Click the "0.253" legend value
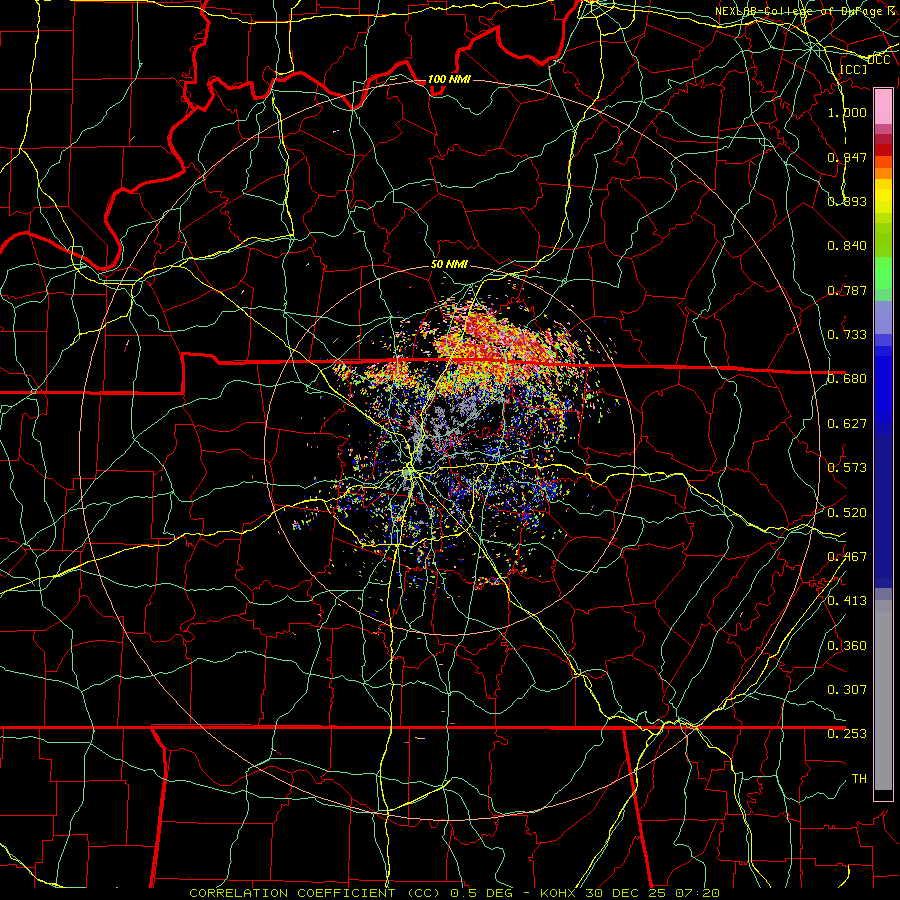This screenshot has height=900, width=900. (x=847, y=734)
